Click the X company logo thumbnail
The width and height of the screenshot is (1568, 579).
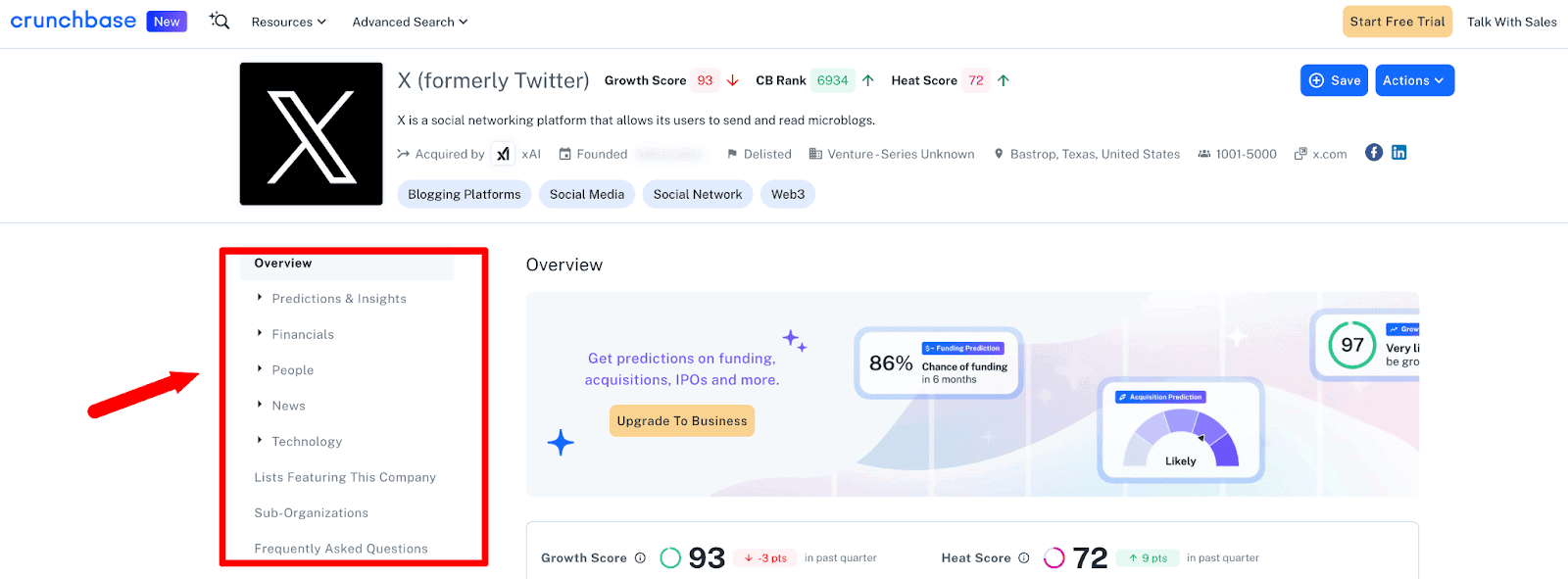[x=311, y=134]
